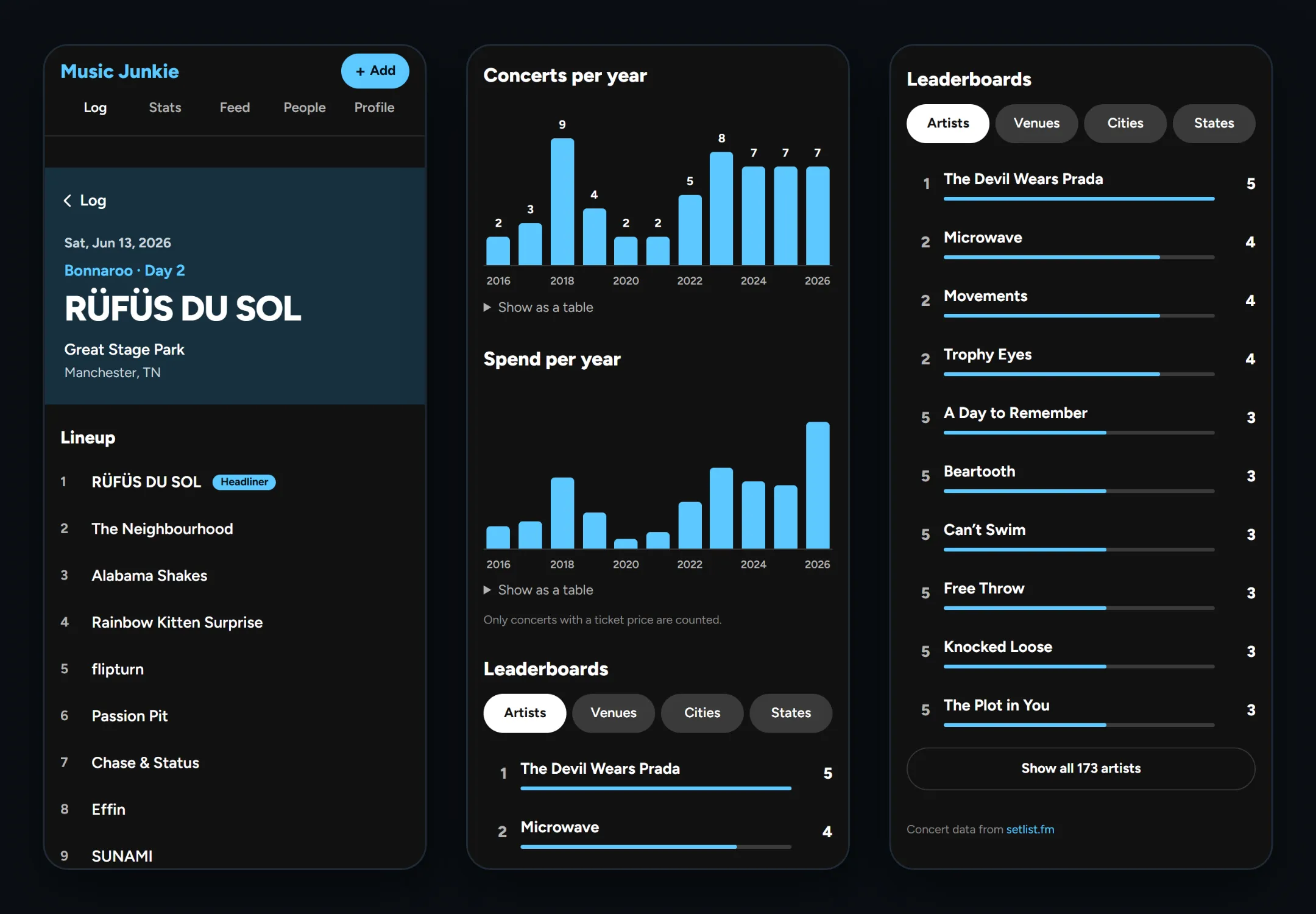Open Movements in the right leaderboard
1316x914 pixels.
pos(985,296)
